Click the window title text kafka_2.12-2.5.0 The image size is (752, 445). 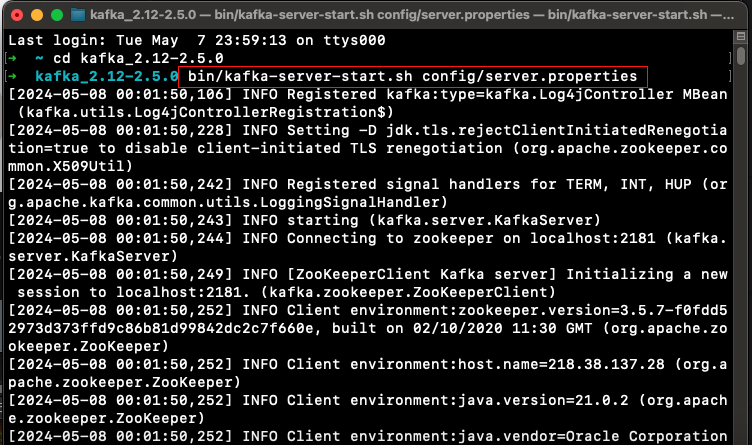pos(143,15)
